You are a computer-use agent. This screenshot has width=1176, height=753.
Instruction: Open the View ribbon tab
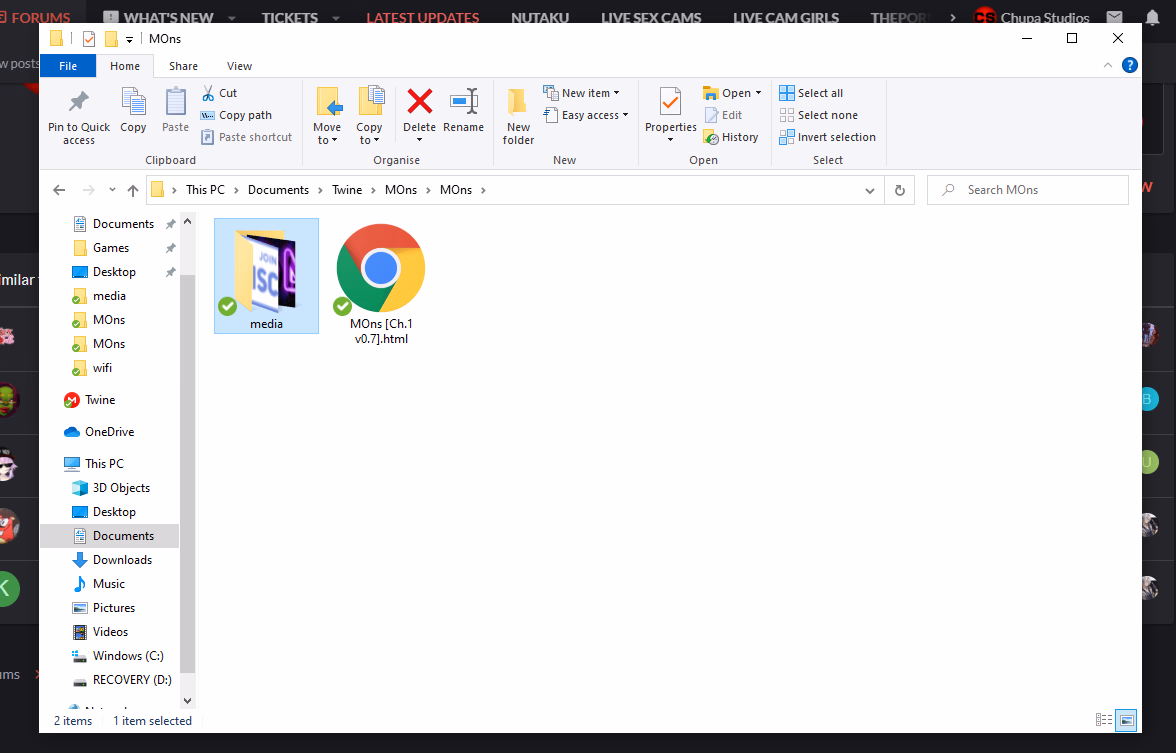click(x=239, y=66)
